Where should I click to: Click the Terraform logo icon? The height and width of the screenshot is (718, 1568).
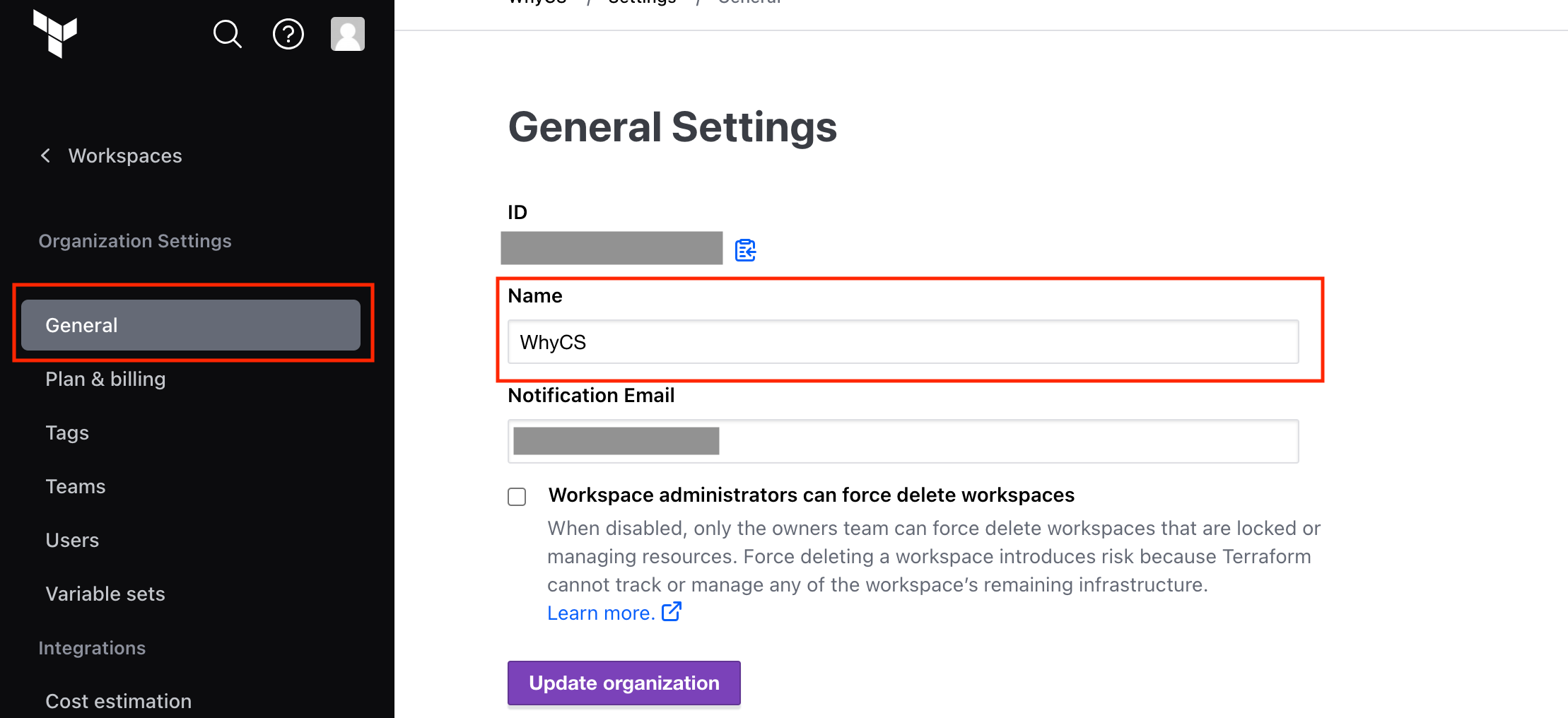click(x=55, y=34)
